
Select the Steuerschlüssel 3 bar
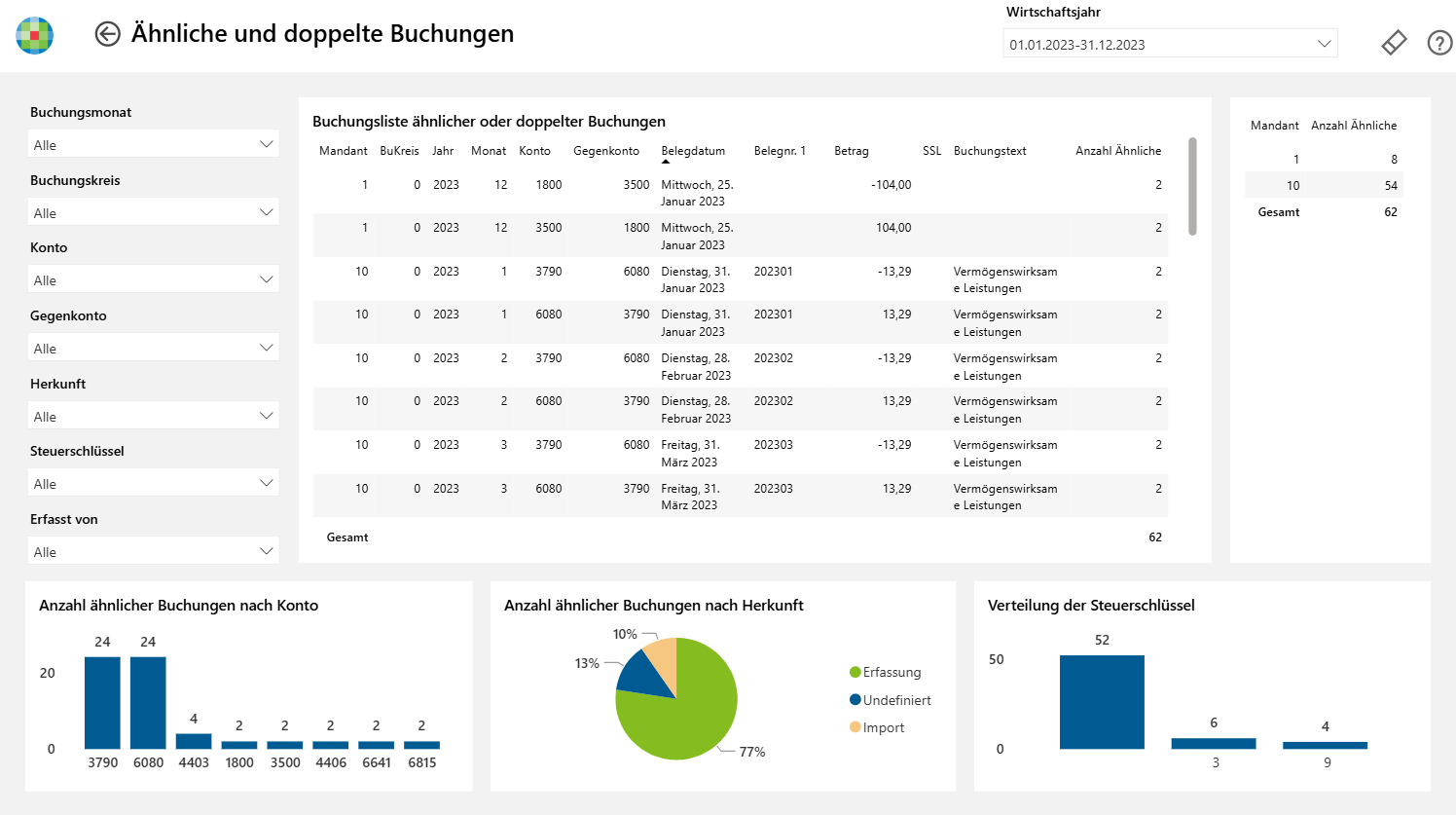coord(1214,743)
